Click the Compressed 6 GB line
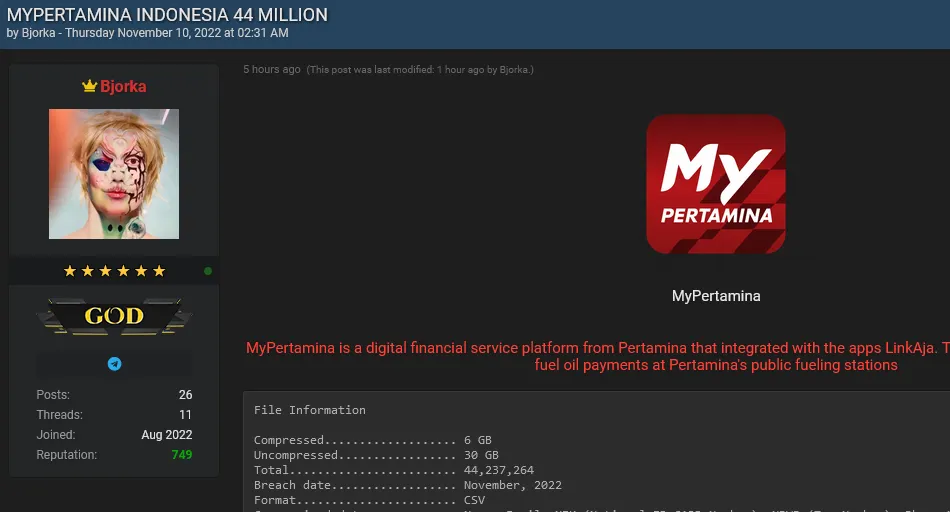The height and width of the screenshot is (512, 950). (373, 440)
